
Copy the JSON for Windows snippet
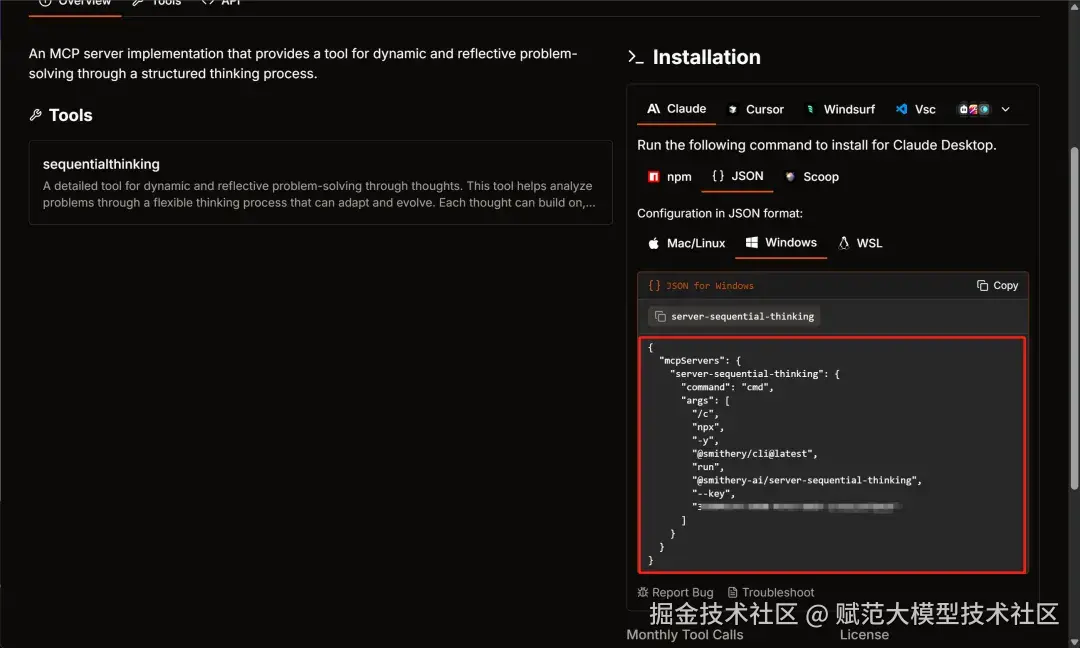[x=997, y=285]
